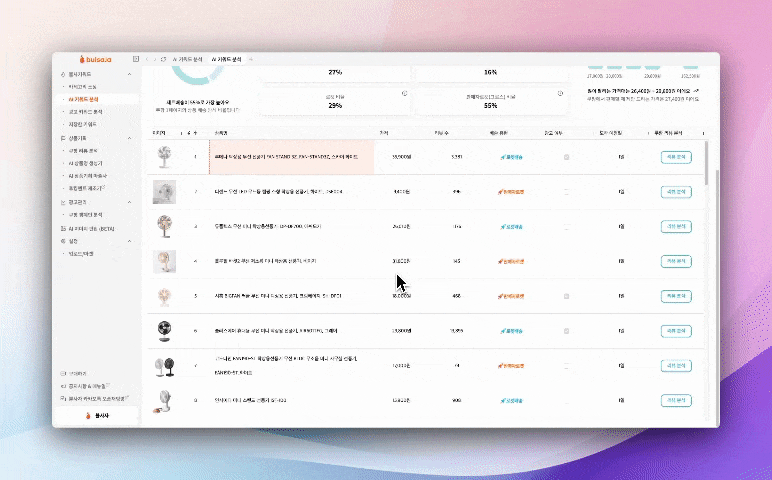The height and width of the screenshot is (480, 772).
Task: Click the orange rocket badge in rank 5 row
Action: tap(511, 296)
